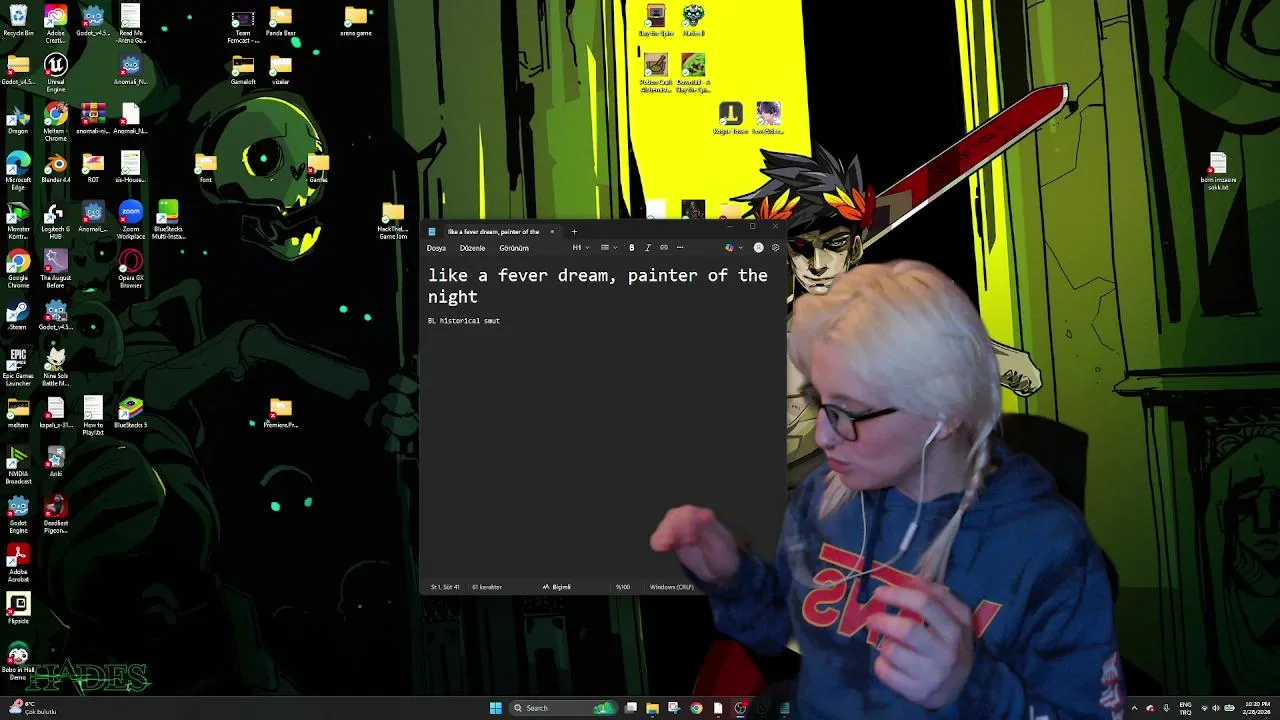Open the H1 heading dropdown
1280x720 pixels.
click(580, 248)
